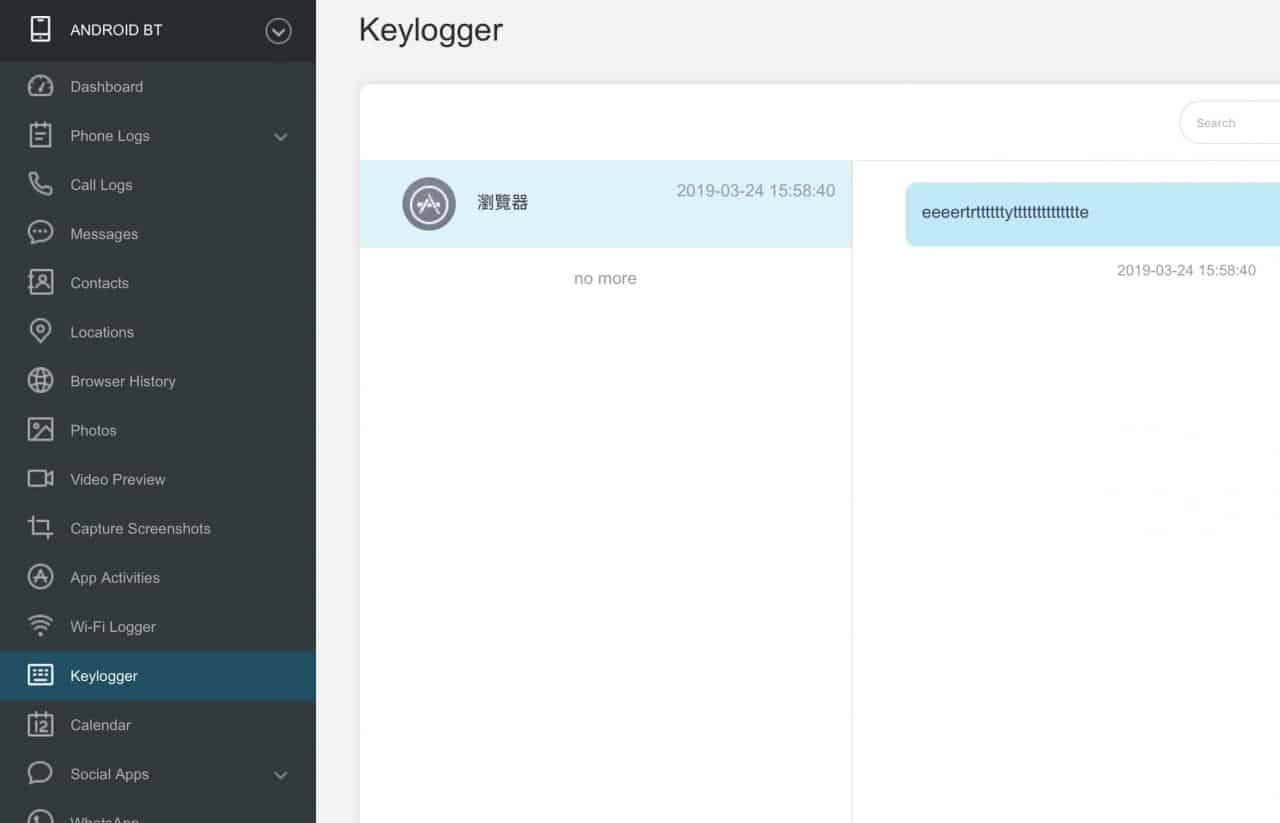Open the Wi-Fi Logger icon
Image resolution: width=1280 pixels, height=823 pixels.
(x=40, y=626)
